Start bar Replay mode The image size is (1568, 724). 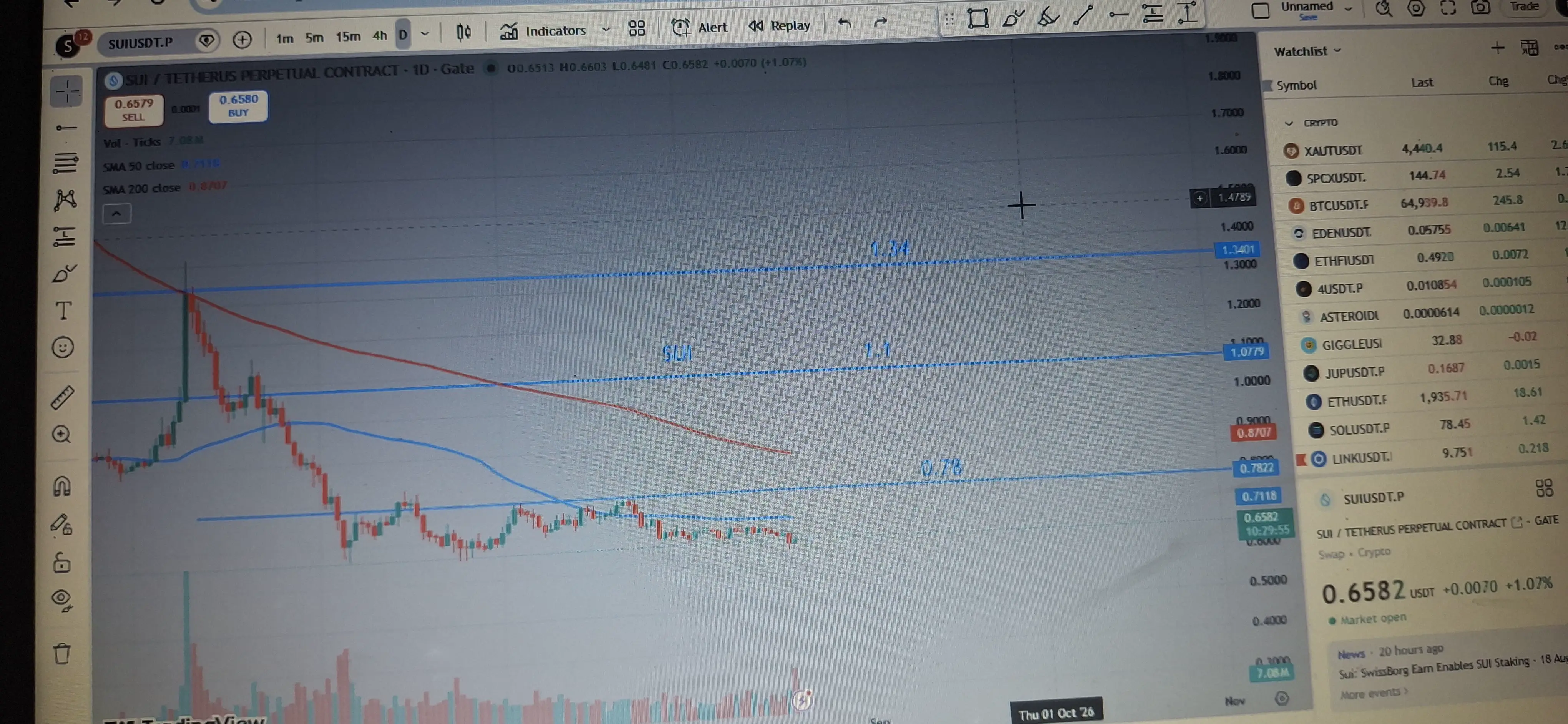[780, 25]
